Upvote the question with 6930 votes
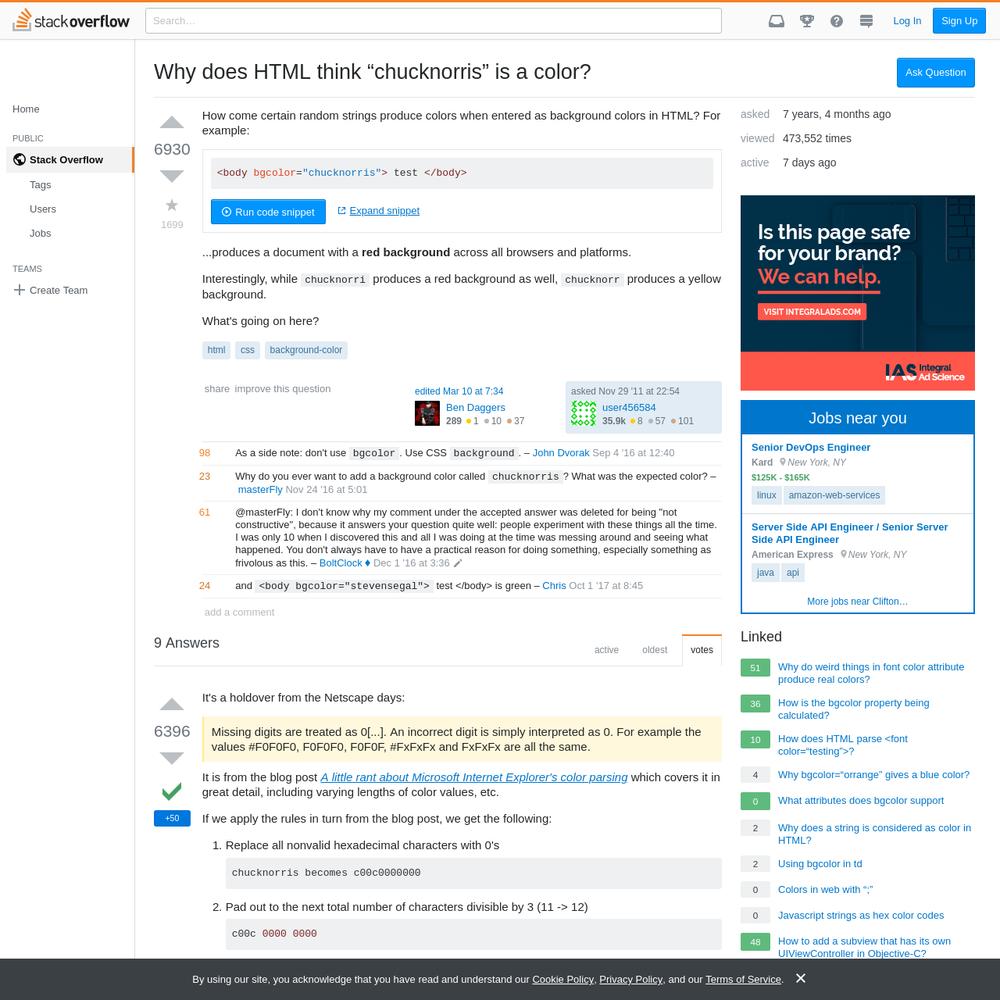This screenshot has height=1000, width=1000. 172,122
